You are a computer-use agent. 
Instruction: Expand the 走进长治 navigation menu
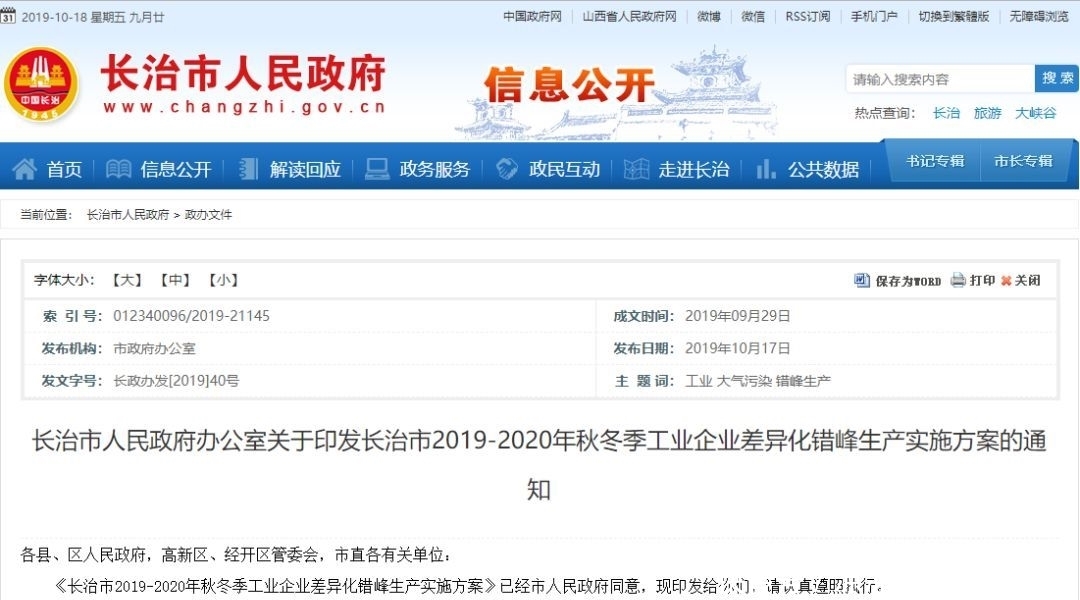click(693, 169)
